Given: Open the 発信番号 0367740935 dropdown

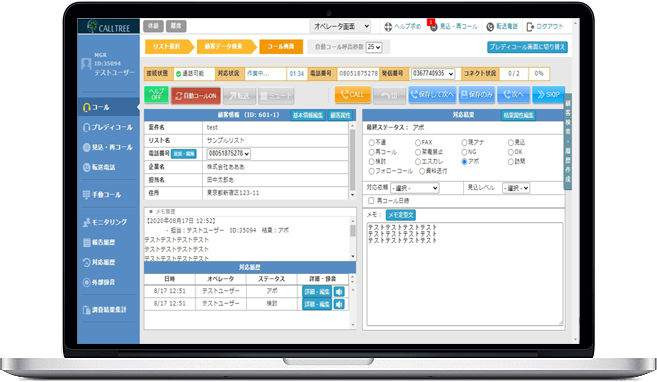Looking at the screenshot, I should click(x=433, y=73).
